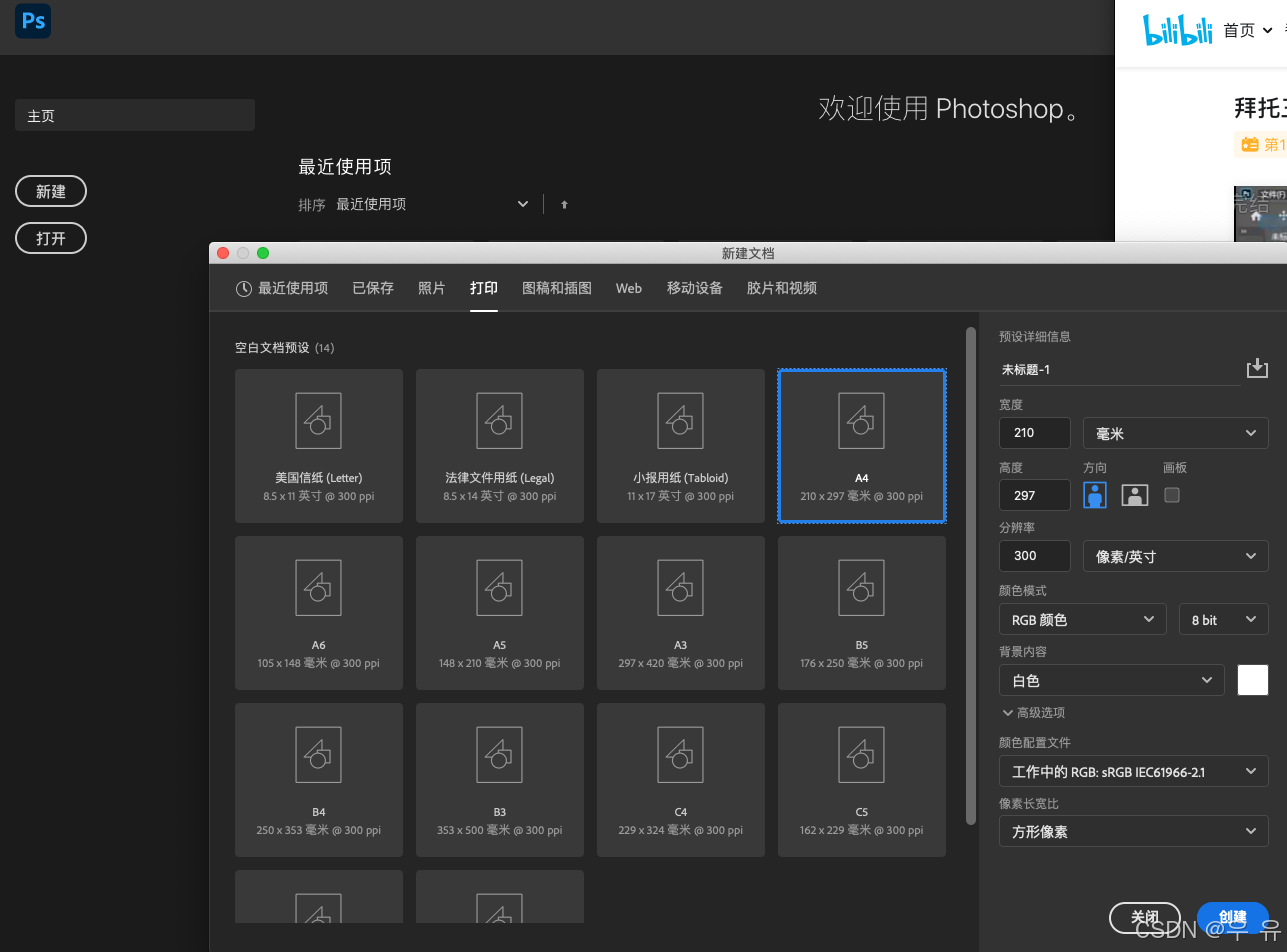
Task: Click the B5 preset document icon
Action: (x=861, y=587)
